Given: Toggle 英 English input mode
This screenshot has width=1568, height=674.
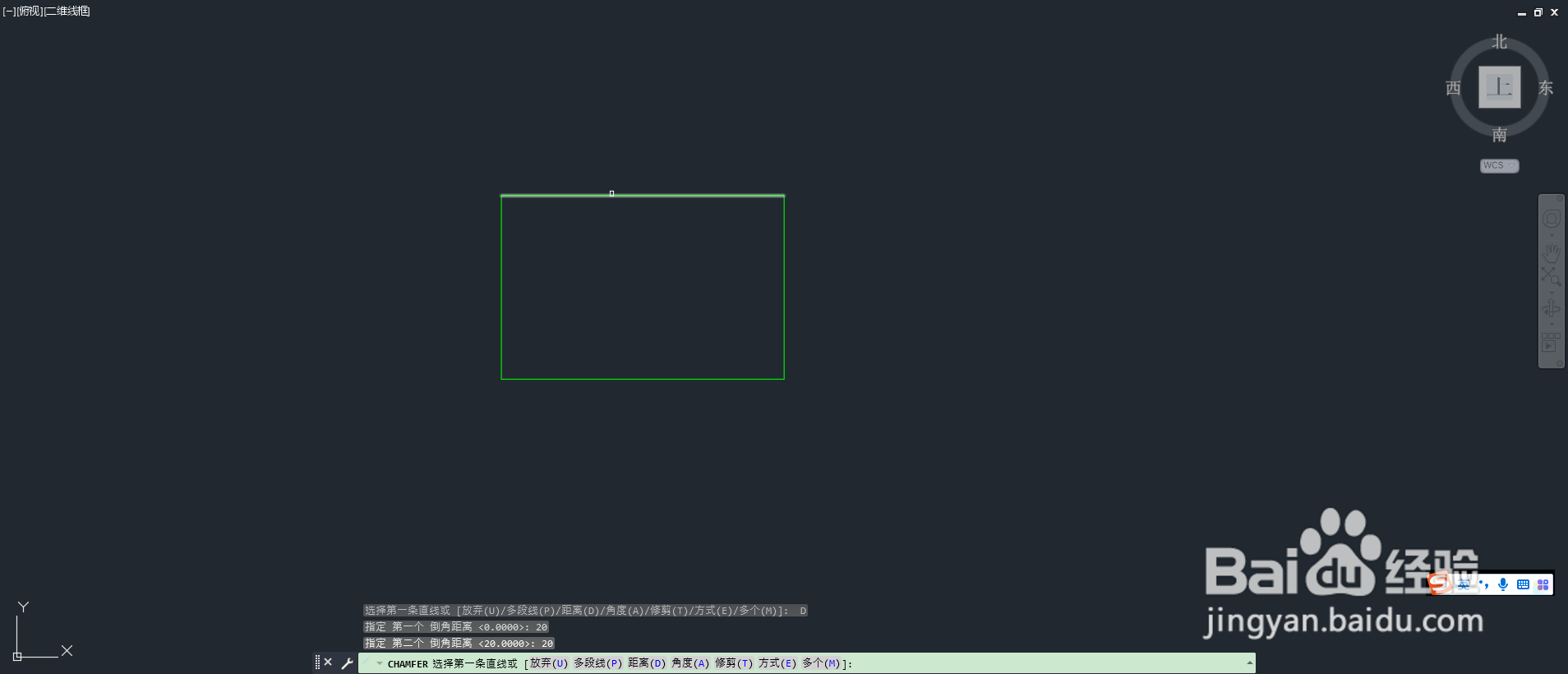Looking at the screenshot, I should pyautogui.click(x=1464, y=584).
